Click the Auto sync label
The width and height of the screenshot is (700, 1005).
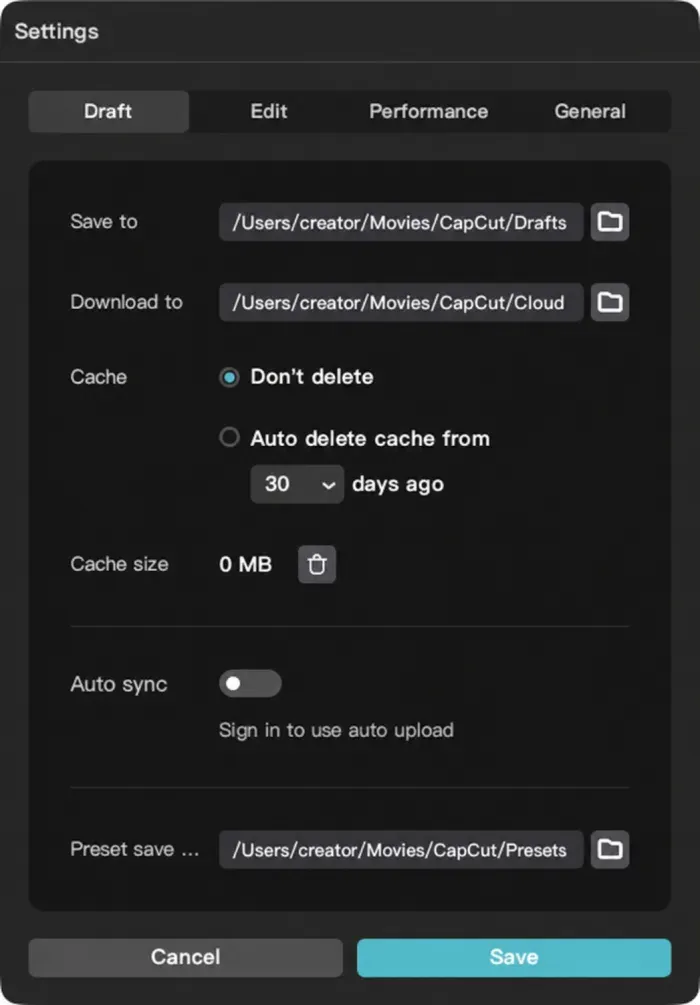coord(119,685)
